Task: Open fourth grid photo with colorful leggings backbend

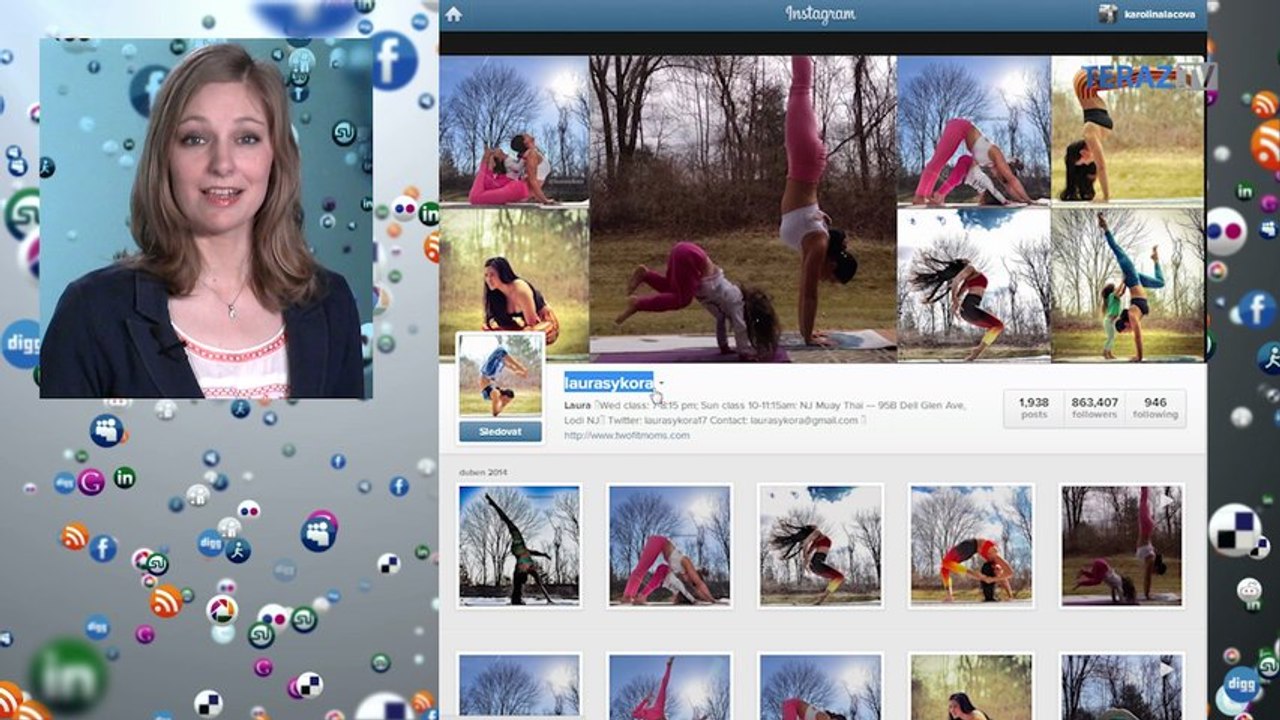Action: click(x=971, y=546)
